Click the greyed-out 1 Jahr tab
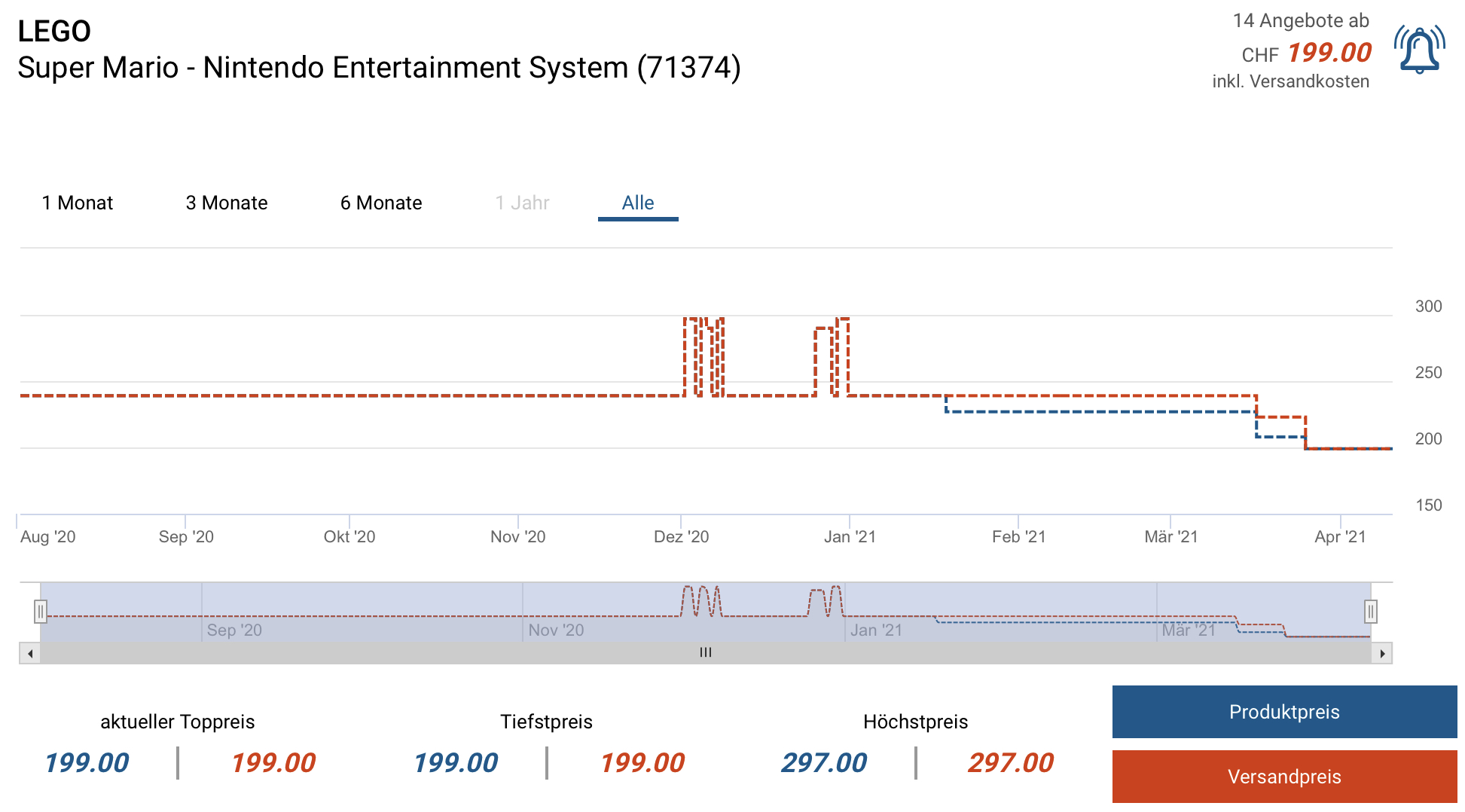The image size is (1465, 812). 522,203
